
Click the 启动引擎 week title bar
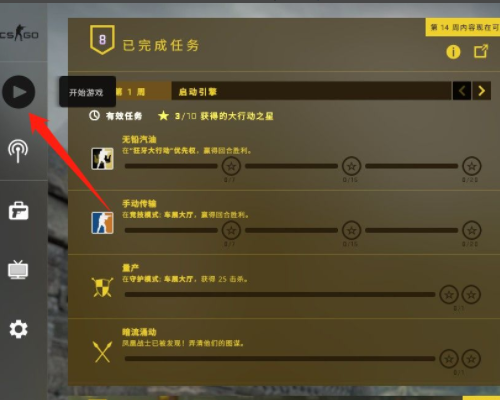[x=312, y=91]
